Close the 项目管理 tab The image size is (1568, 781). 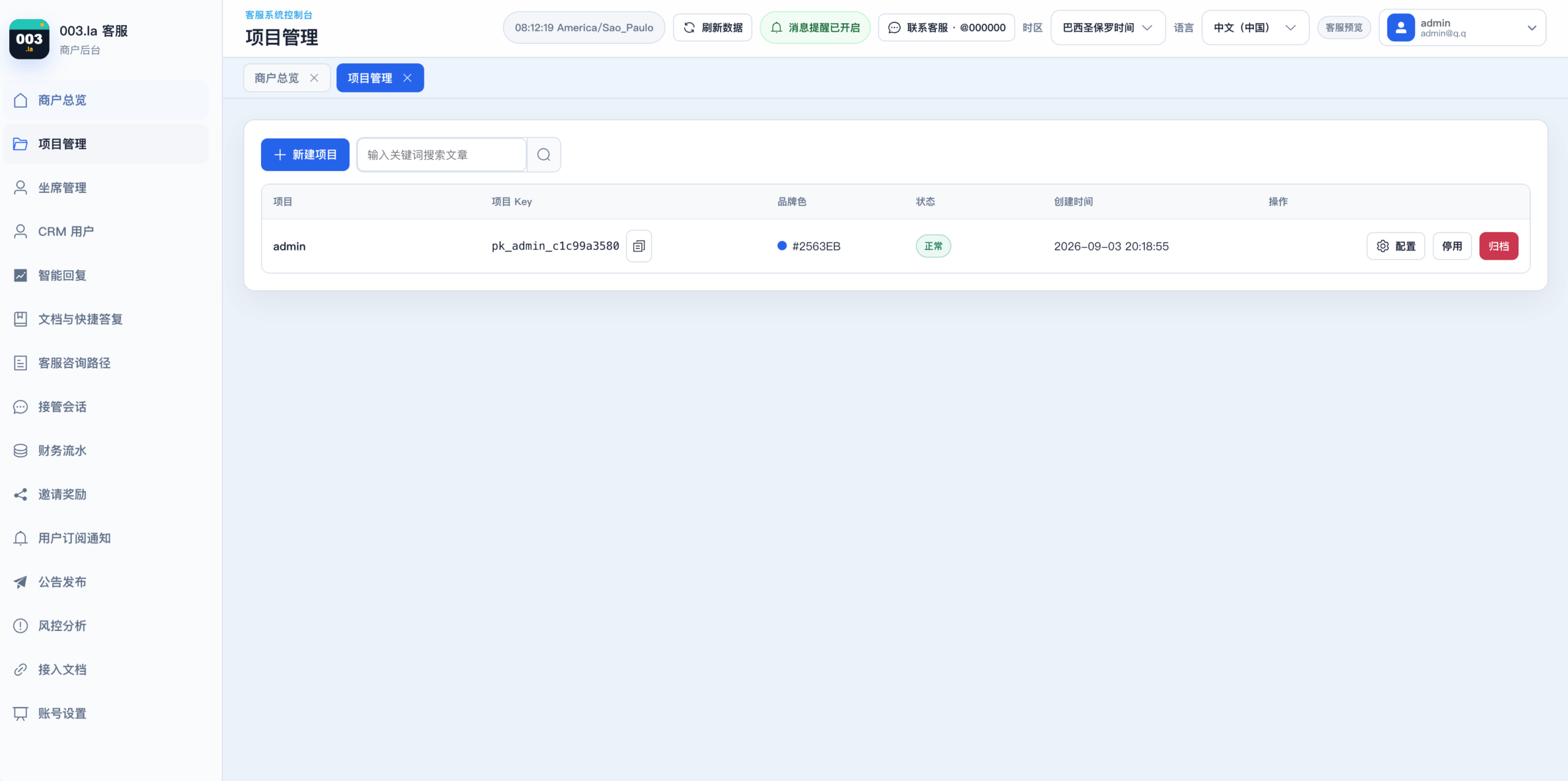click(x=407, y=78)
